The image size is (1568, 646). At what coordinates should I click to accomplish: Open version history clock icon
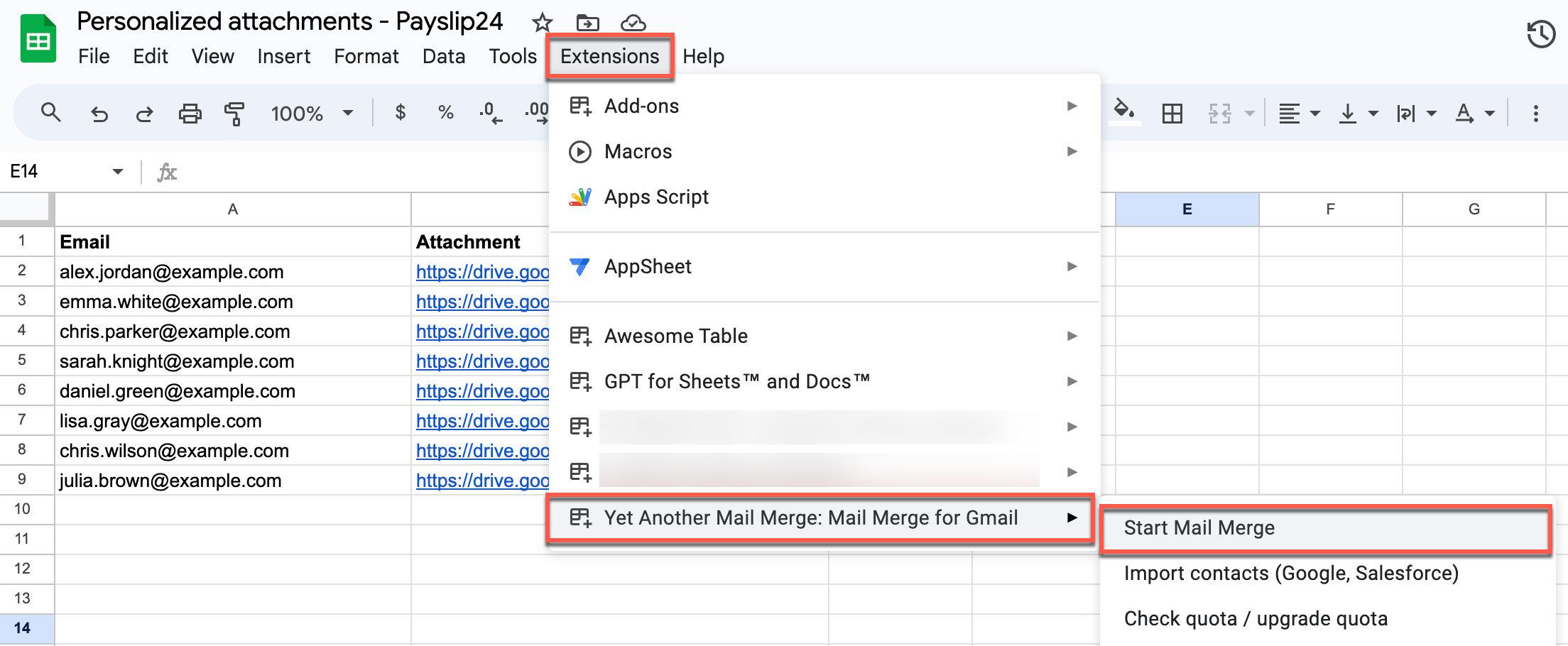pos(1541,33)
